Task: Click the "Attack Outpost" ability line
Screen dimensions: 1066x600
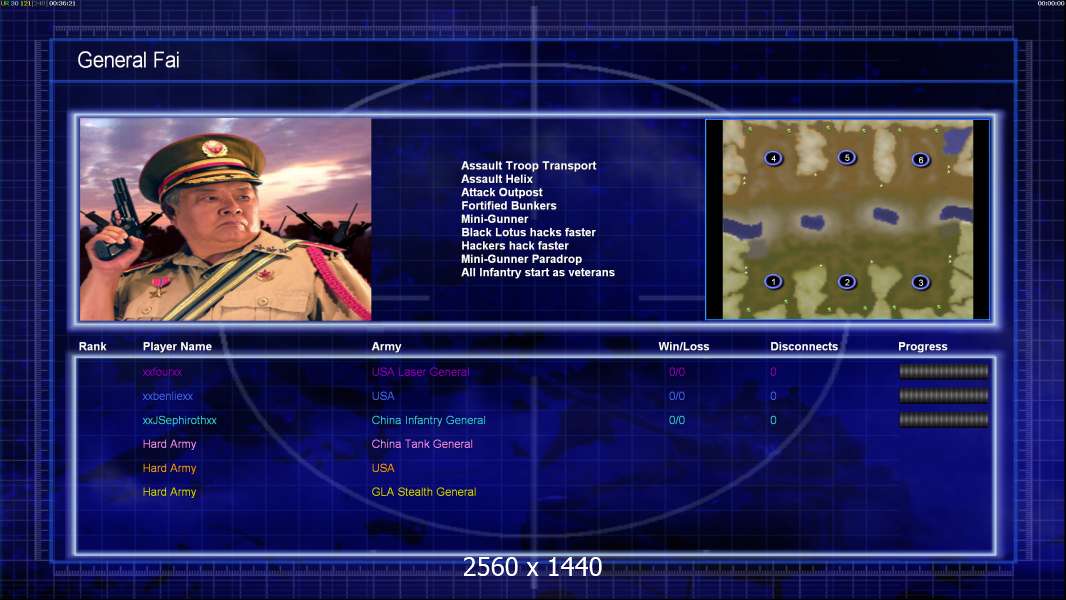Action: click(x=502, y=192)
